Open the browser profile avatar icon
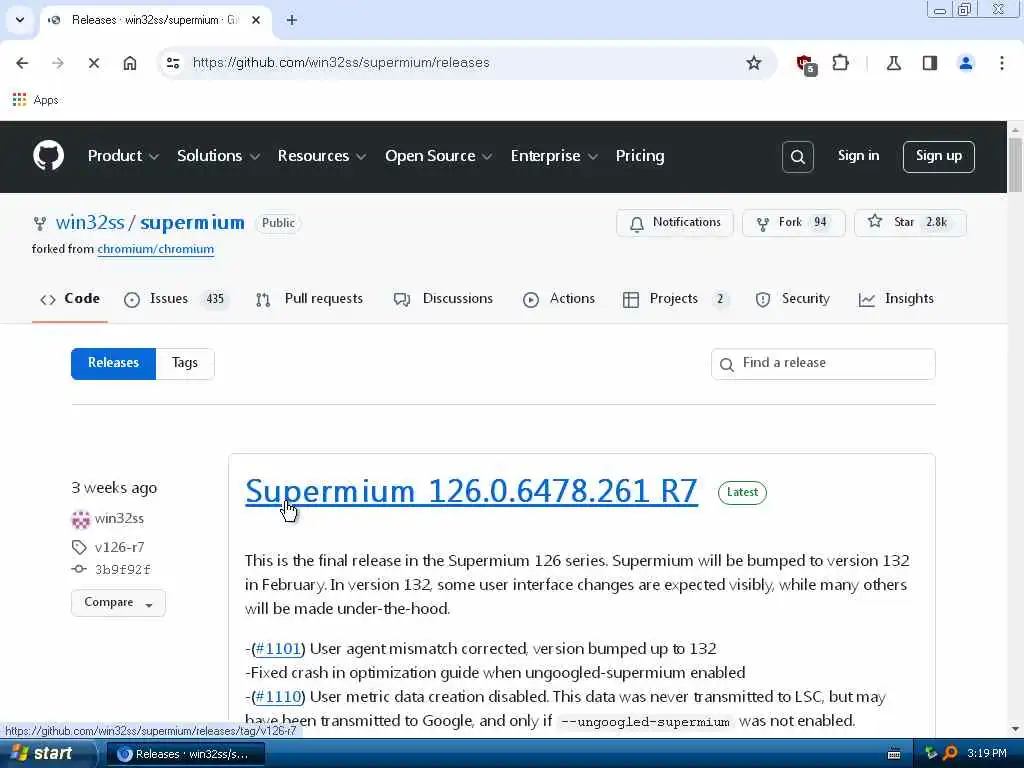Screen dimensions: 1024x768 [x=965, y=63]
